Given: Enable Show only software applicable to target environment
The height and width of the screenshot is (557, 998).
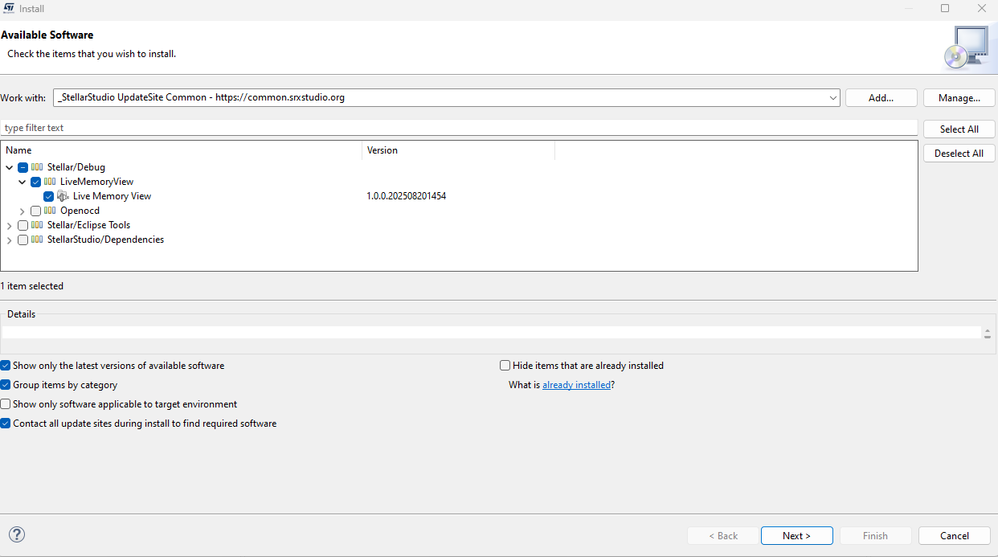Looking at the screenshot, I should click(x=6, y=404).
